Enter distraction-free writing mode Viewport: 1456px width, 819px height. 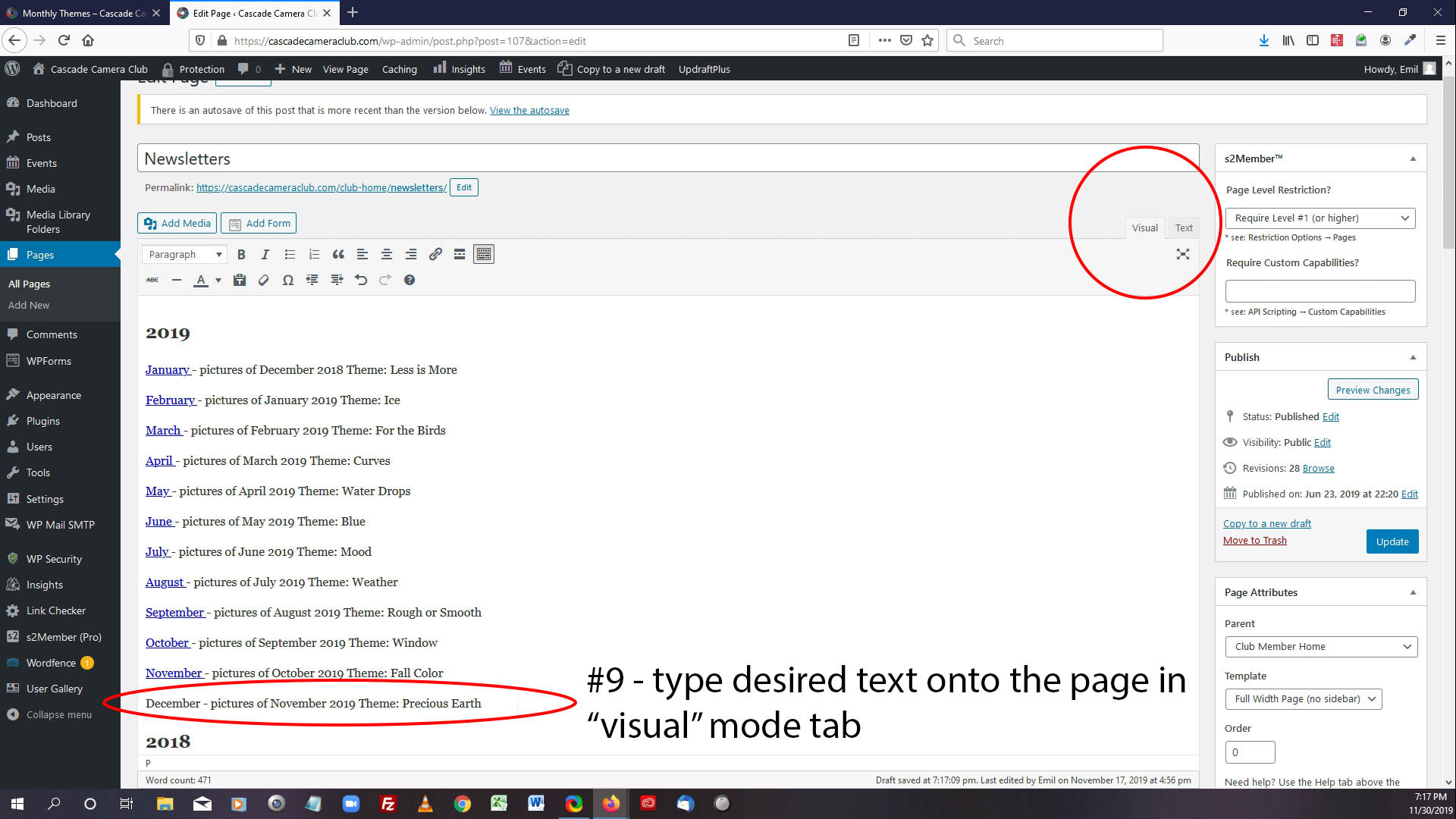[1182, 255]
